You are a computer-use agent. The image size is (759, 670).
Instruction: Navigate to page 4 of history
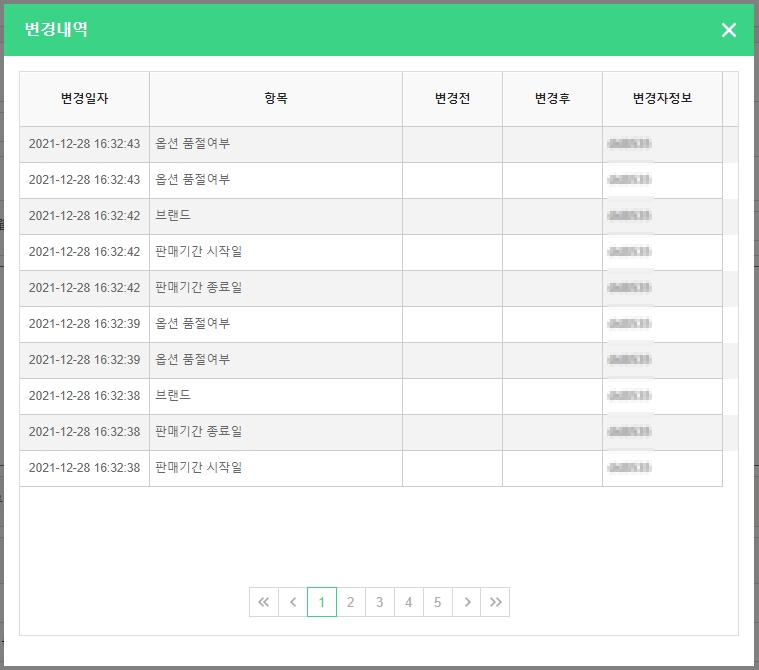pos(409,602)
